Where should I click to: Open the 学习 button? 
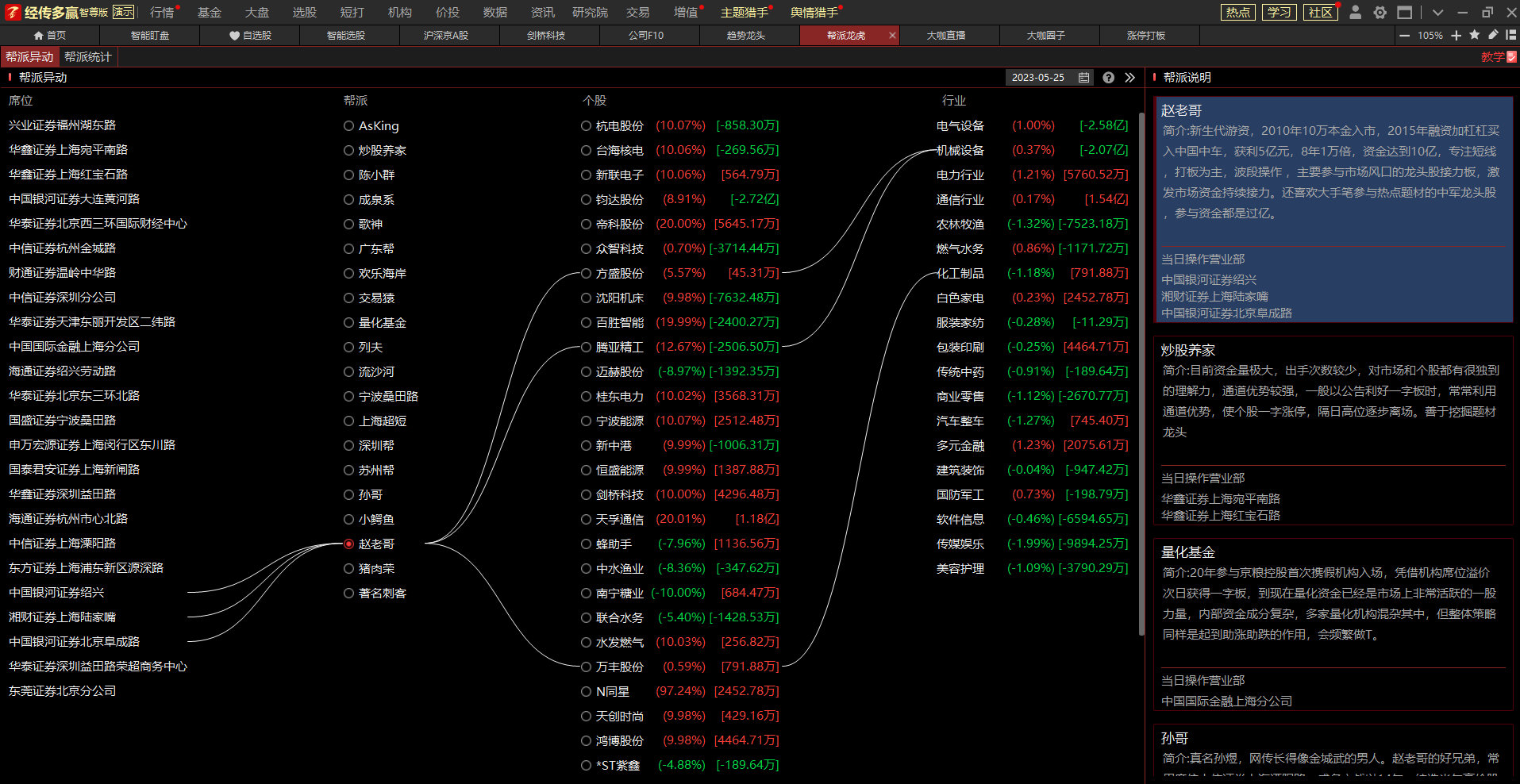(1279, 12)
